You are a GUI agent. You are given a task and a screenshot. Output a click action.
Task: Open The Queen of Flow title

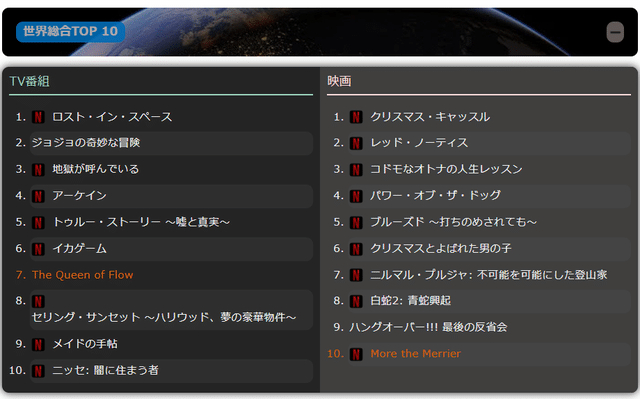pos(82,275)
